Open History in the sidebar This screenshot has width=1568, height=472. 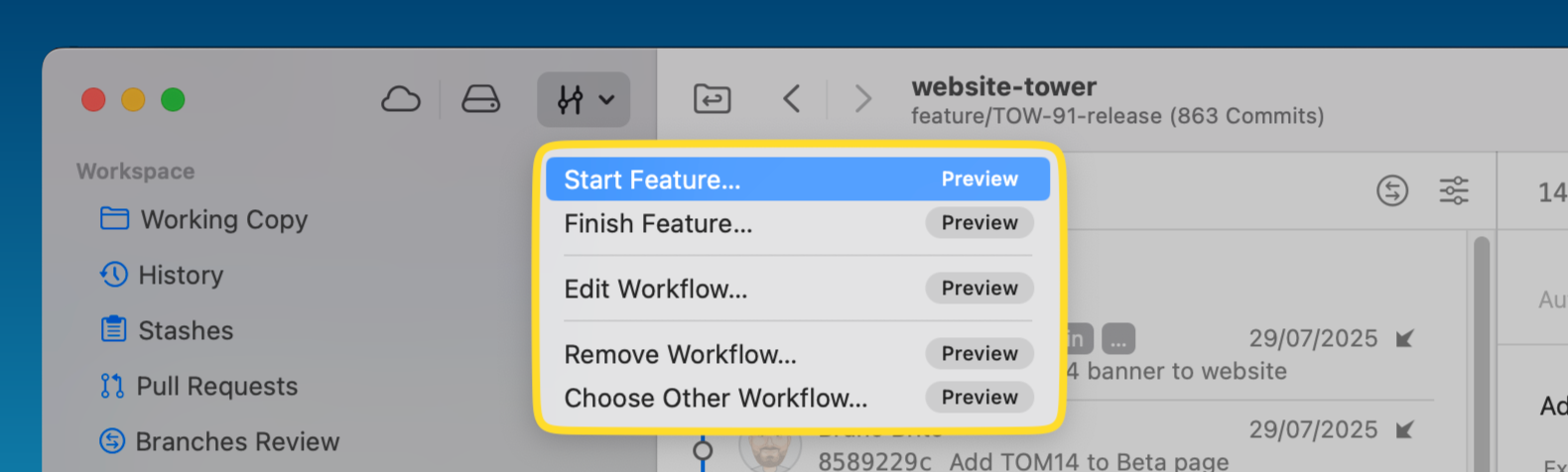[181, 275]
